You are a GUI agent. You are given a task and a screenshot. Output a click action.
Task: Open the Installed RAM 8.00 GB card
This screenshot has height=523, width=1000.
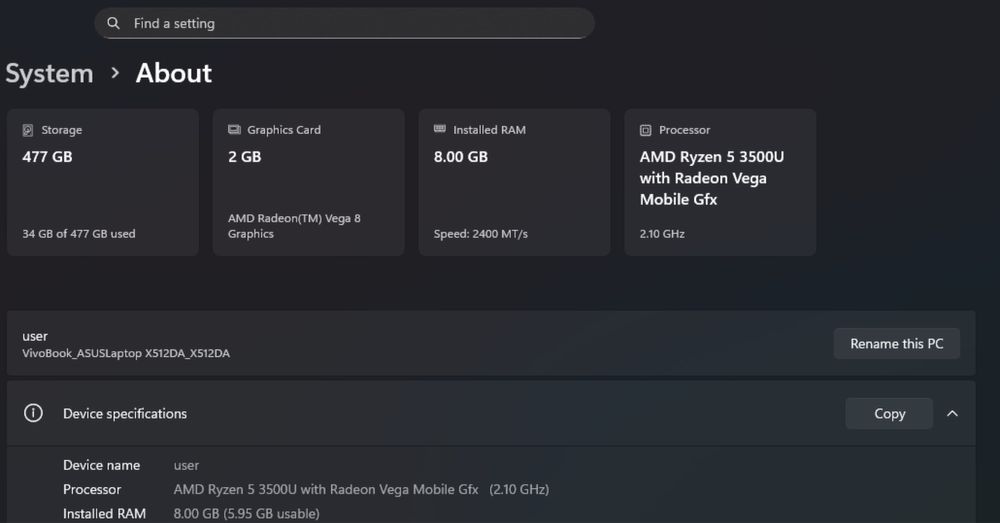pyautogui.click(x=514, y=182)
